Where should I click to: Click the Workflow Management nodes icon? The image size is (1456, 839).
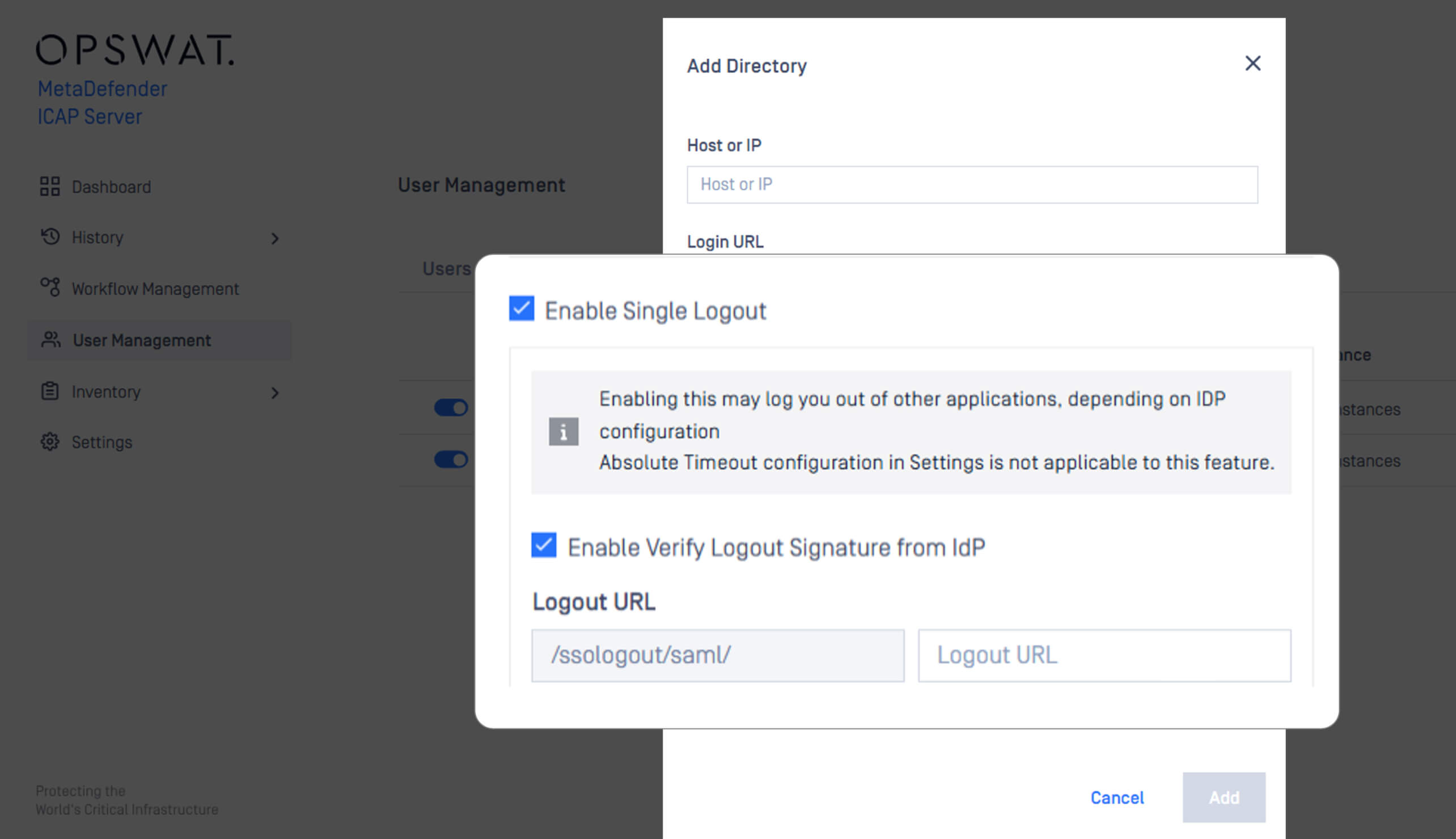[50, 287]
